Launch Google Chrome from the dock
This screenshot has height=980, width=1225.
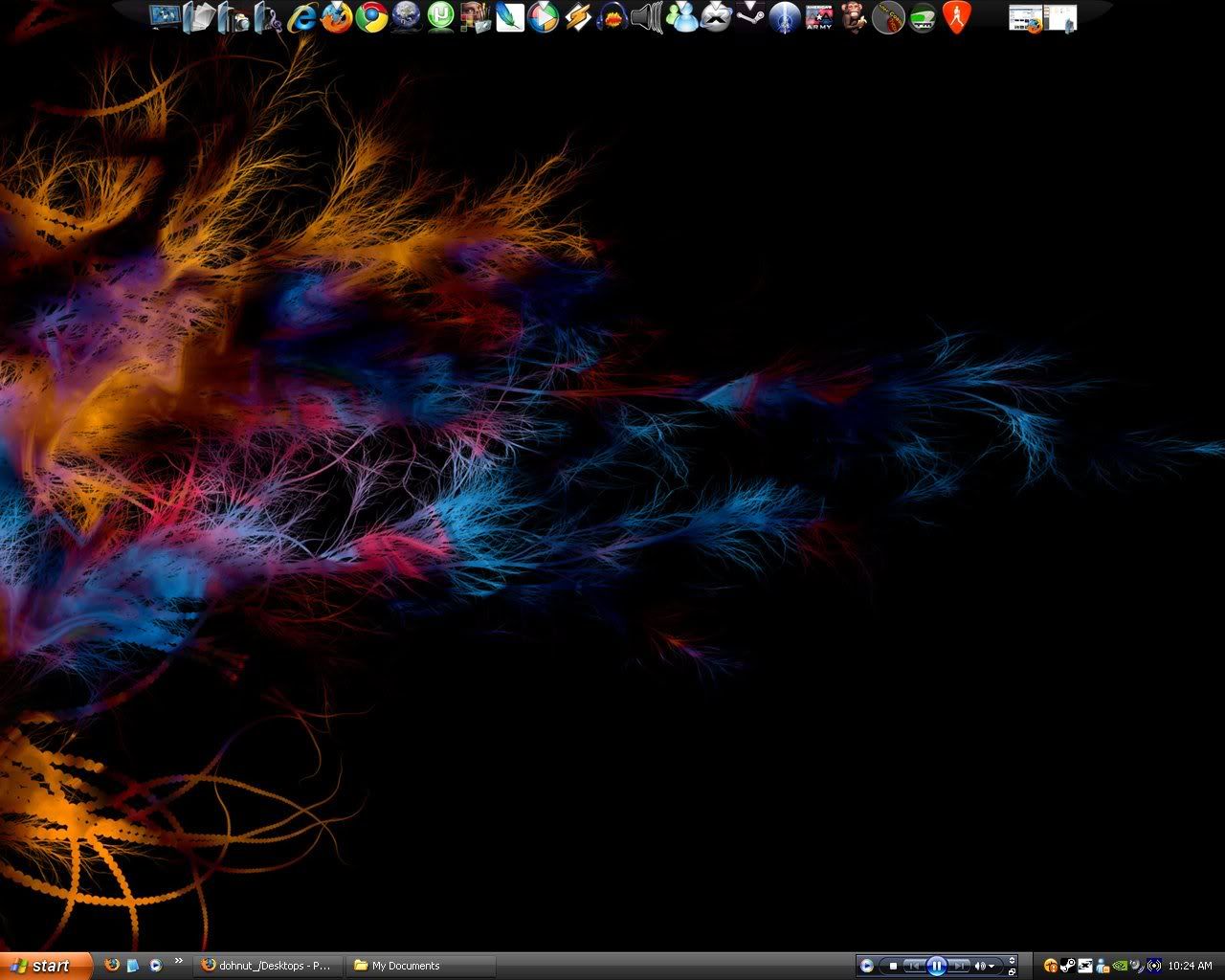[x=371, y=16]
